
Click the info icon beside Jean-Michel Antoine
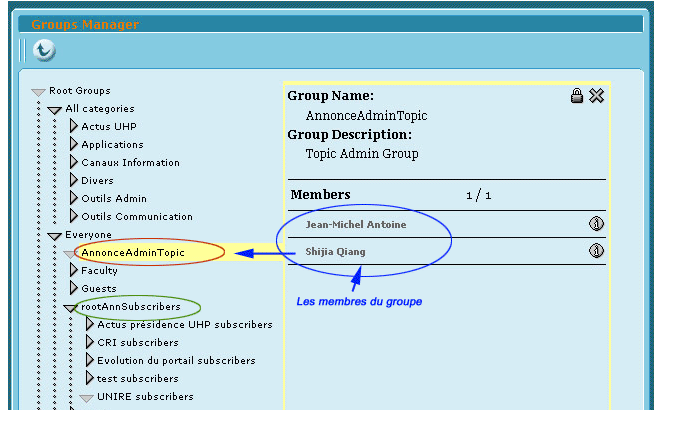click(596, 224)
